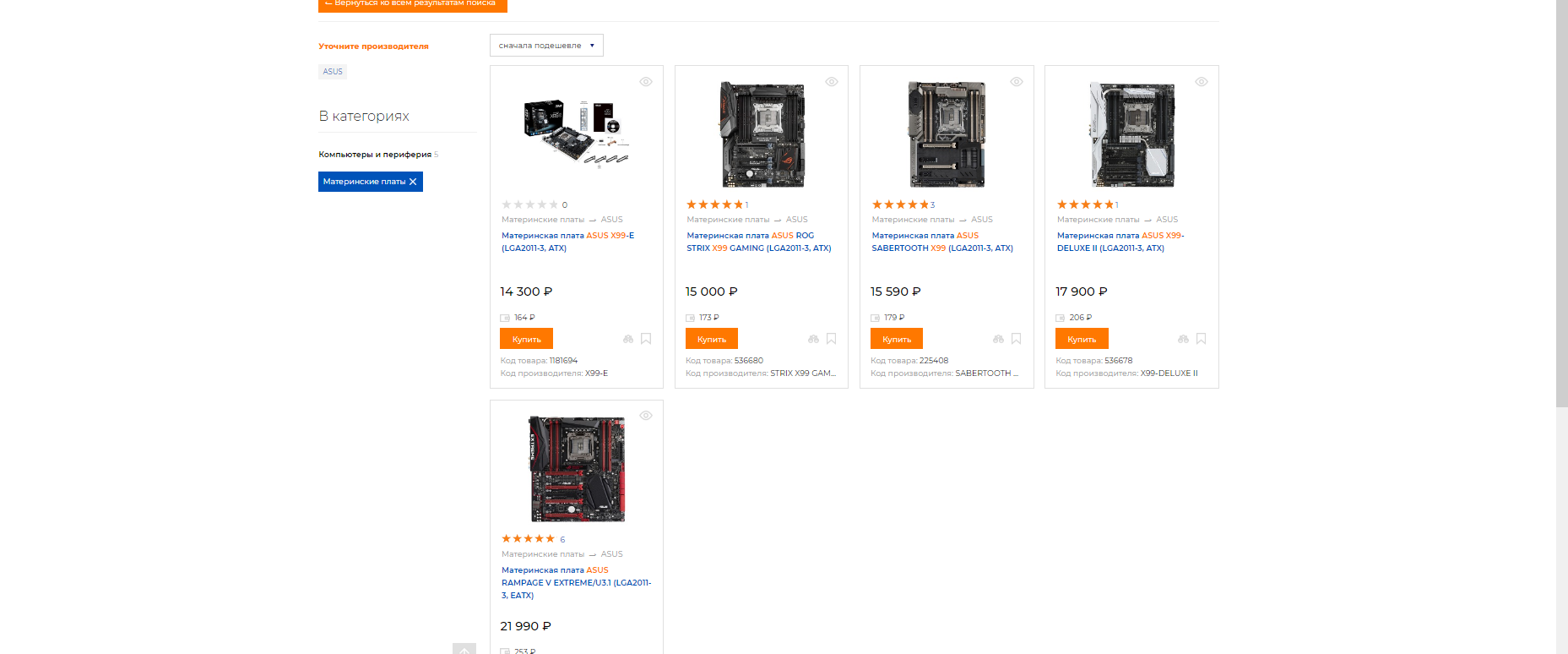
Task: Remove the Материнские платы category filter
Action: pos(413,182)
